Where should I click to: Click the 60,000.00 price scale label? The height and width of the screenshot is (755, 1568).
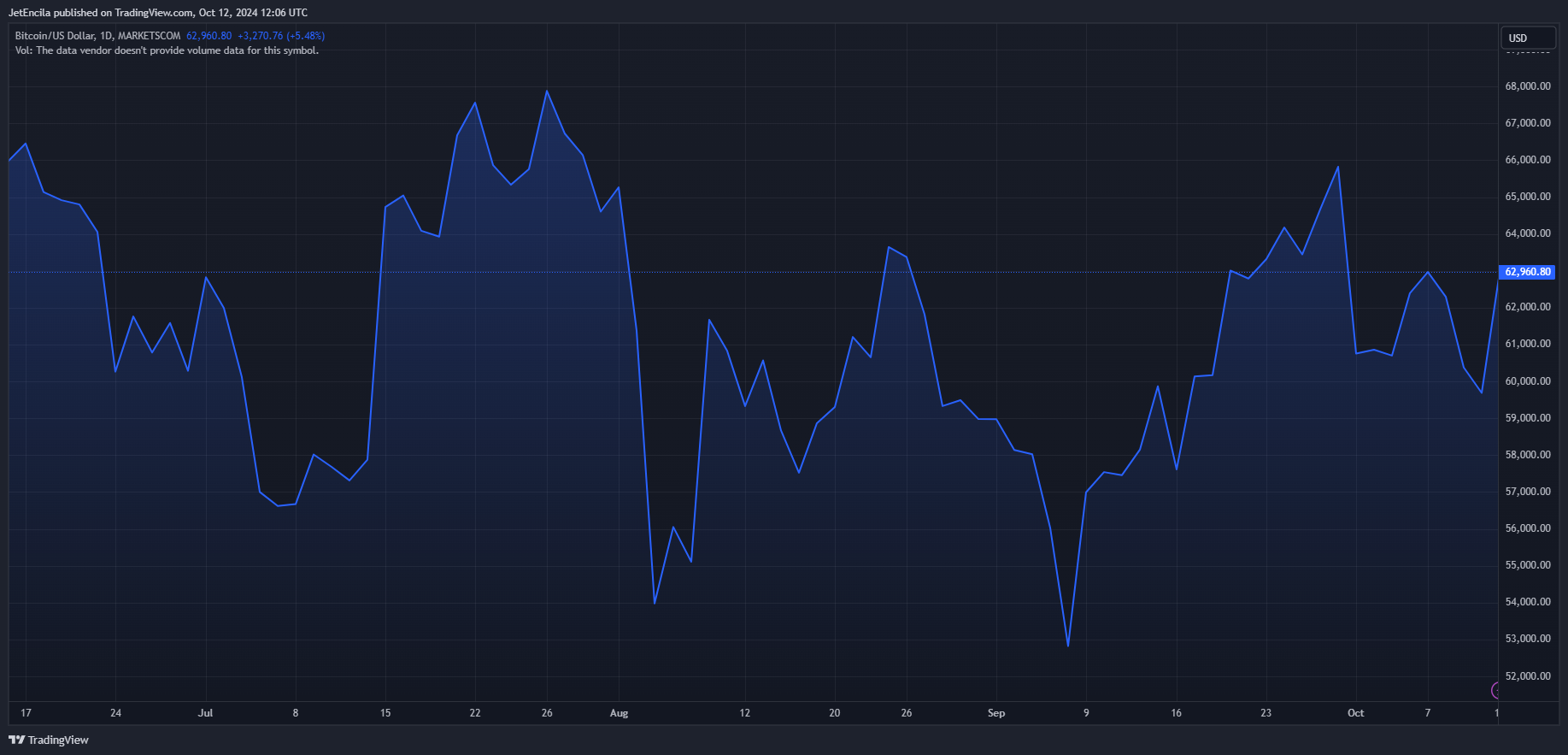(1527, 381)
